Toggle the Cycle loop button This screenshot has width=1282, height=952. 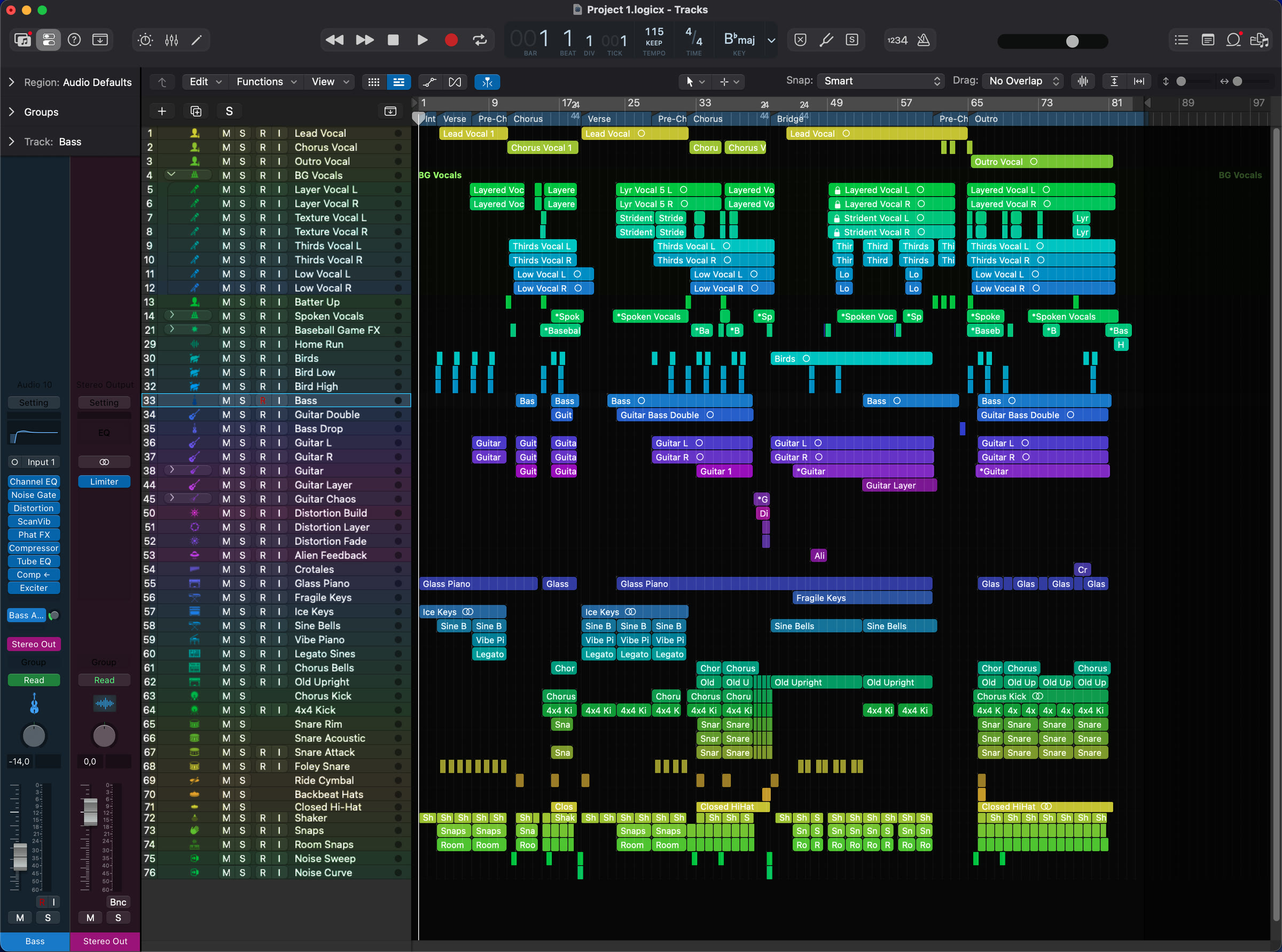point(479,40)
